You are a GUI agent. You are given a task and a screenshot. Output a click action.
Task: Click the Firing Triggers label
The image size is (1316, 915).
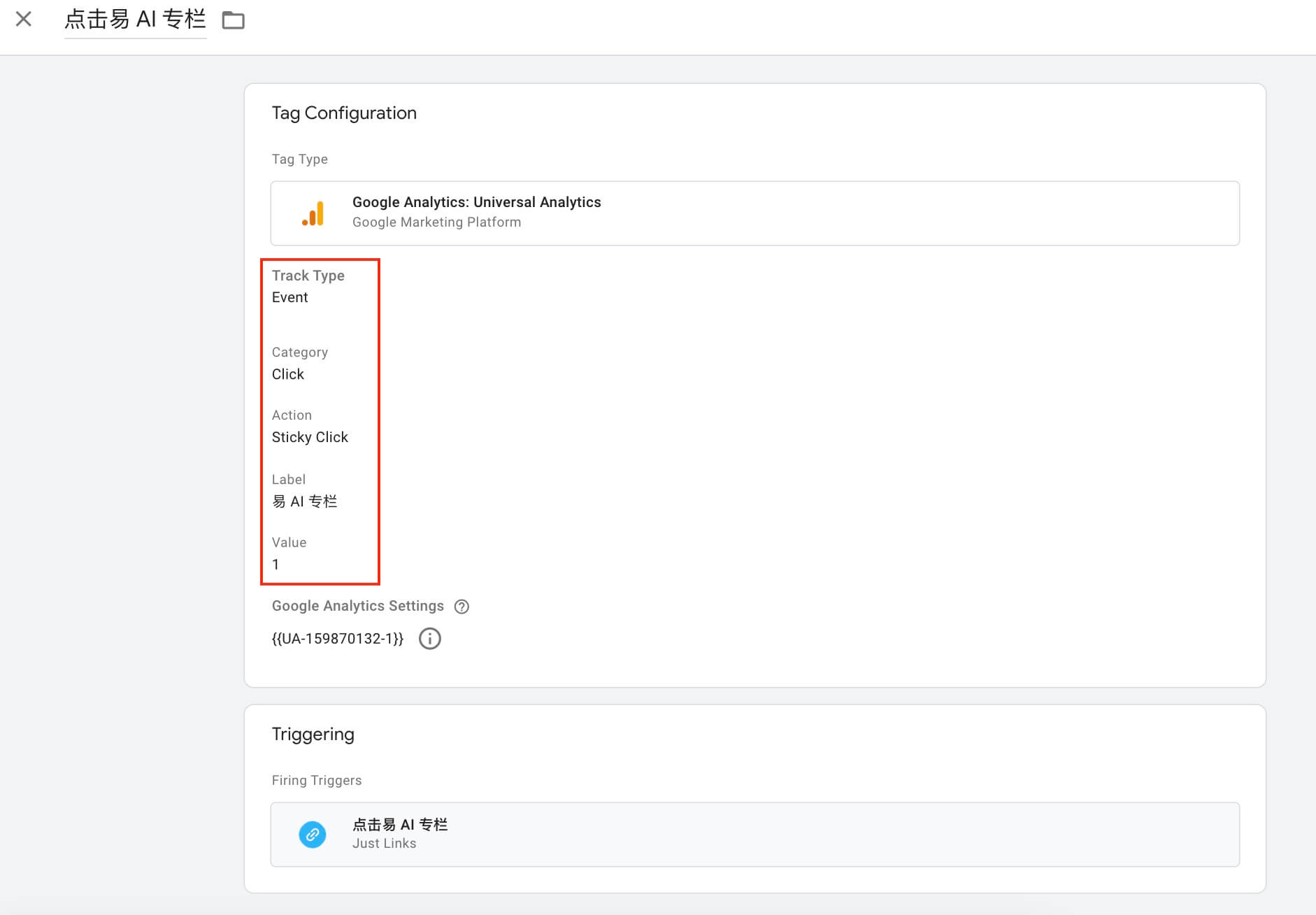tap(317, 781)
